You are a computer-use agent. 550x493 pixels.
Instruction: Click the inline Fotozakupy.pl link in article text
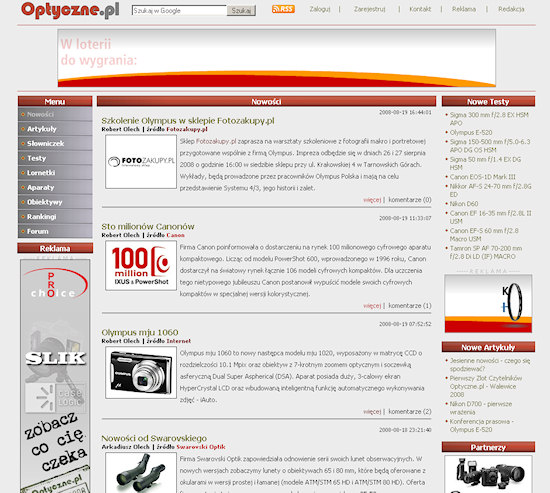[216, 141]
